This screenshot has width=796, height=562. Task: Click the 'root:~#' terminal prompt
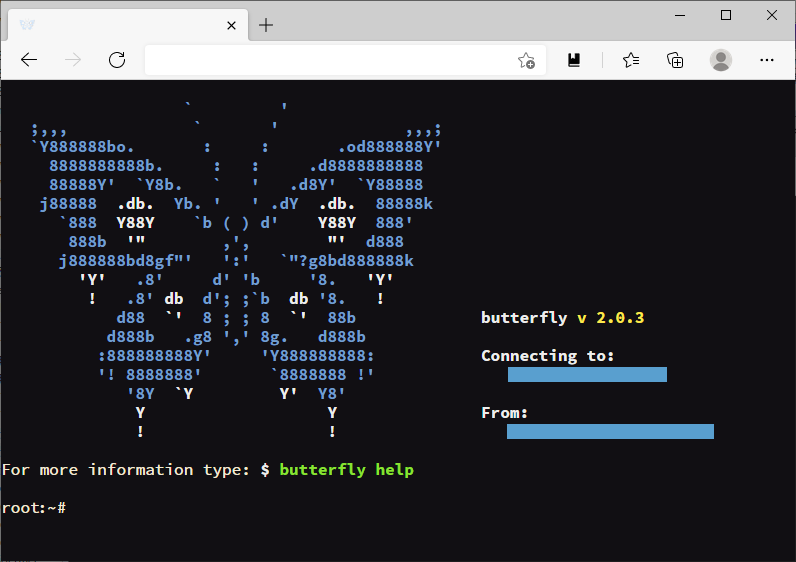(x=34, y=508)
